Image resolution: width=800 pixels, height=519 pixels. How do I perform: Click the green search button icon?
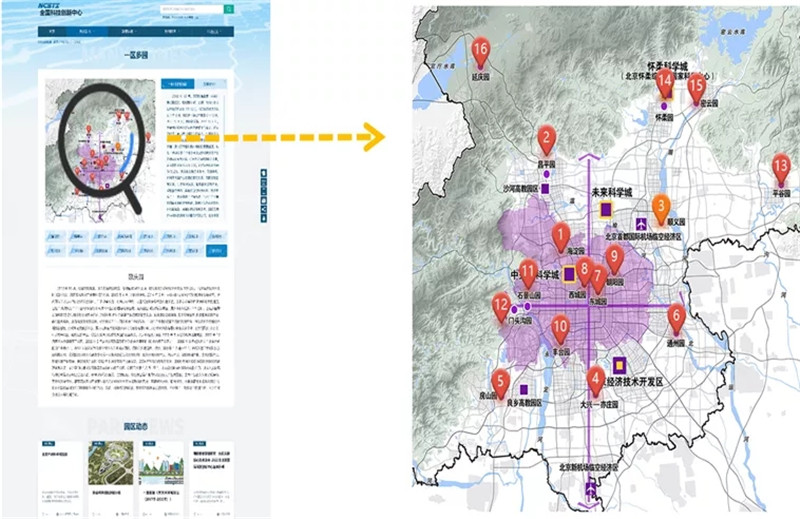pos(229,9)
